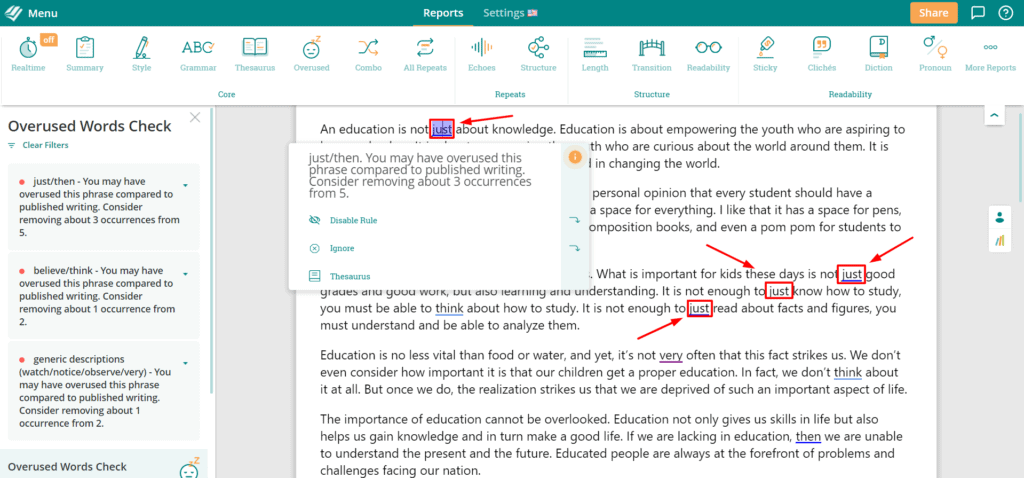Disable Rule for just/then suggestion

click(353, 220)
